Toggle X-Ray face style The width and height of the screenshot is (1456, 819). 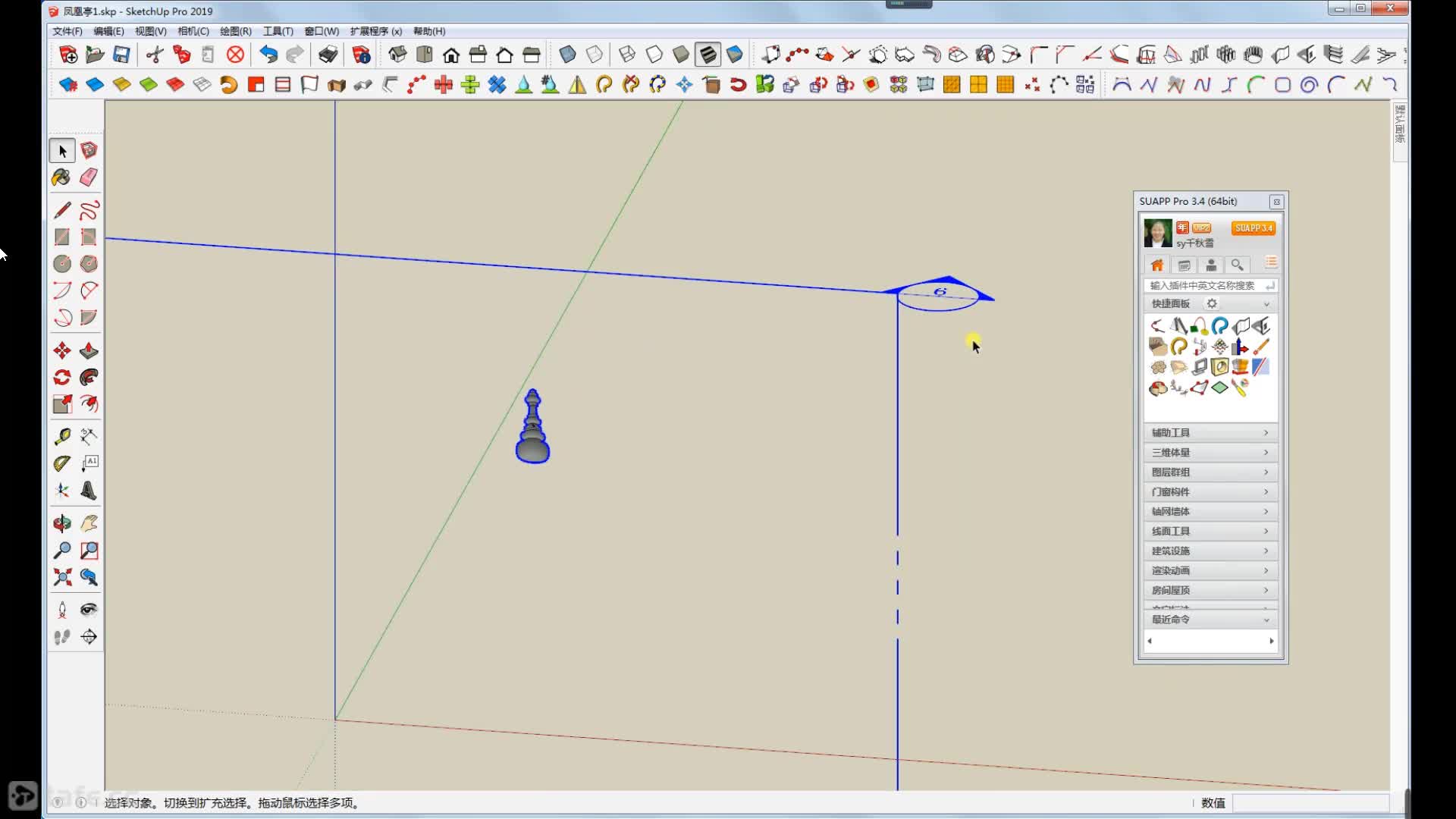point(567,55)
